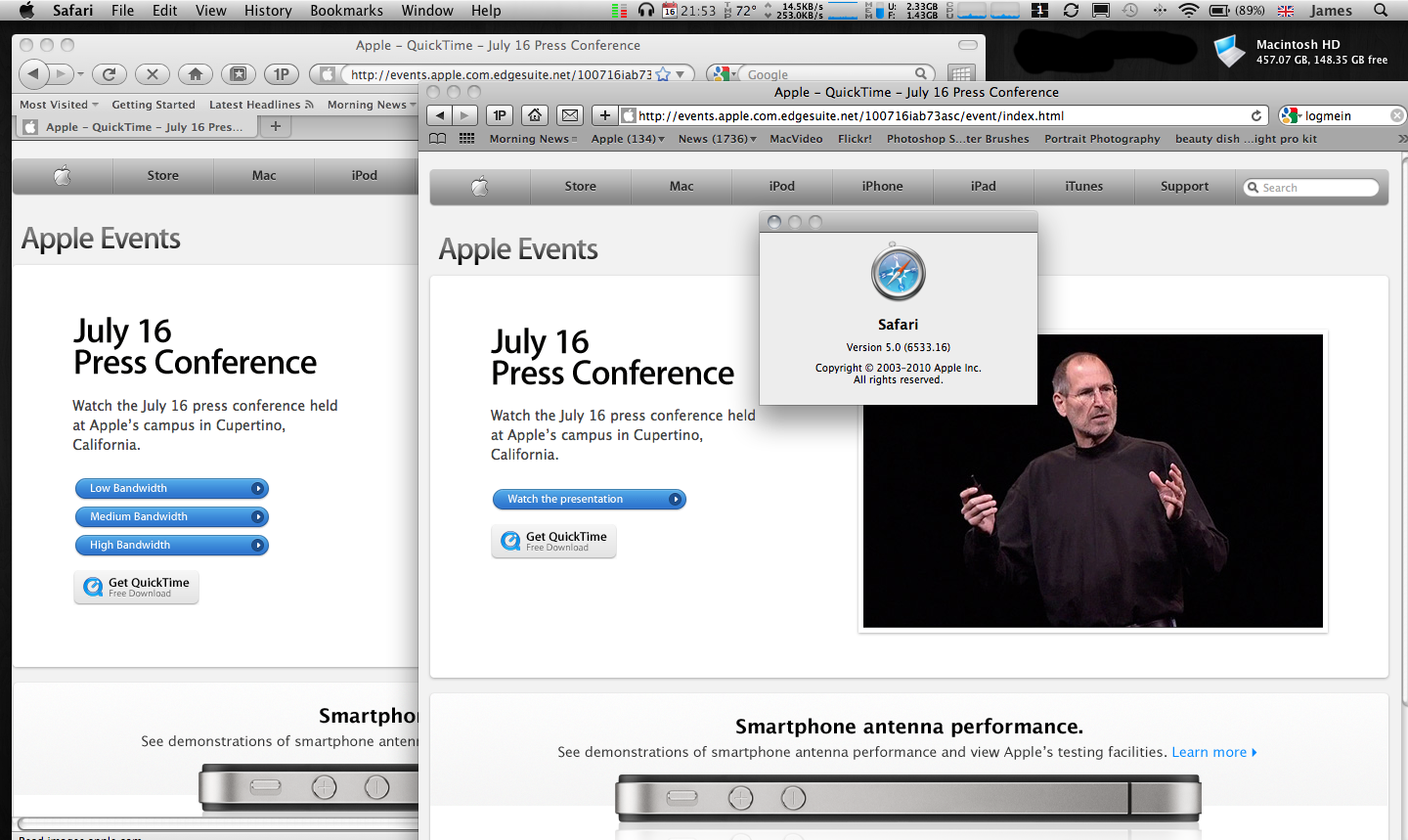
Task: Bookmark page with star in Firefox URL bar
Action: pyautogui.click(x=664, y=74)
